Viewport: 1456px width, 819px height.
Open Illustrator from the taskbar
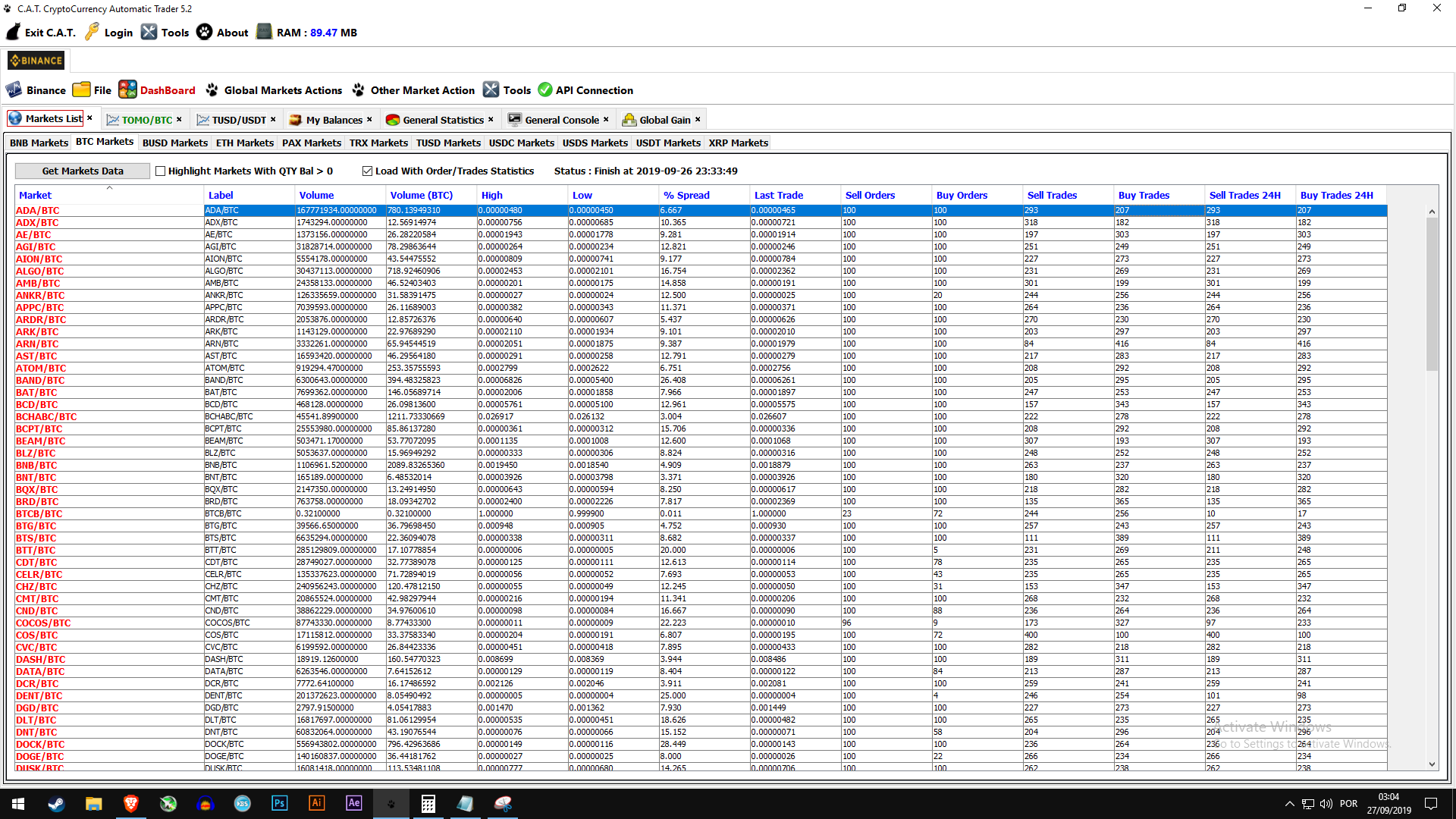[316, 804]
